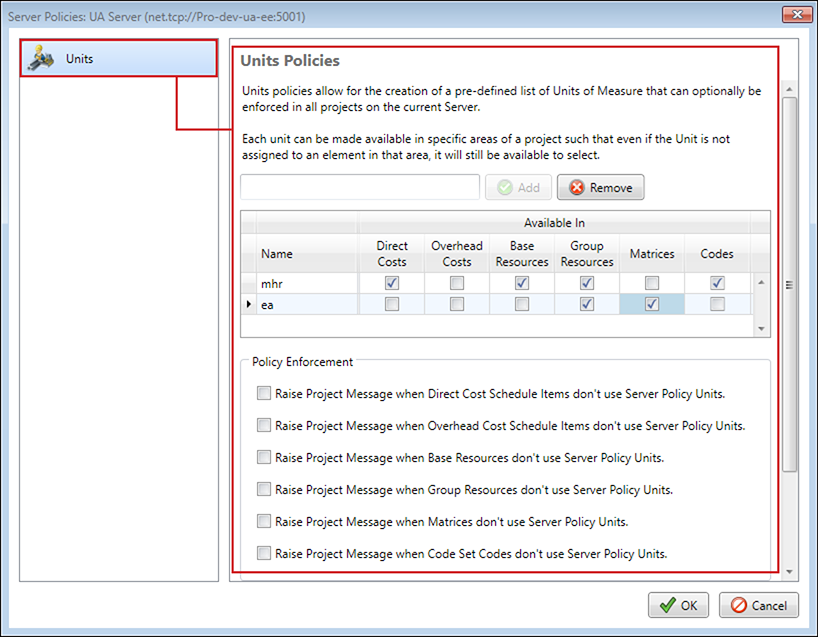Select the Units policy icon in sidebar
The width and height of the screenshot is (818, 637).
point(42,59)
